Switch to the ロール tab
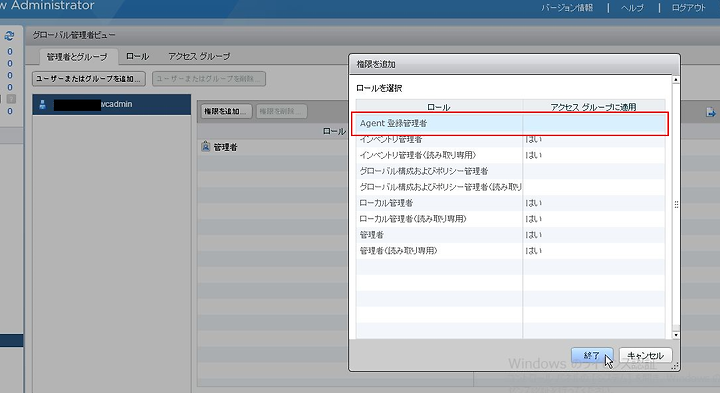The height and width of the screenshot is (393, 720). (137, 56)
